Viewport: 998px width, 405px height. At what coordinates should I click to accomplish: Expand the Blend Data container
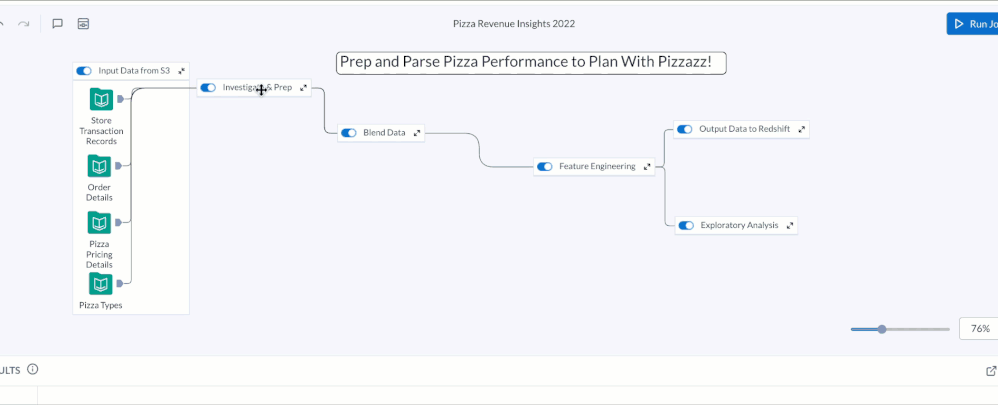tap(417, 132)
